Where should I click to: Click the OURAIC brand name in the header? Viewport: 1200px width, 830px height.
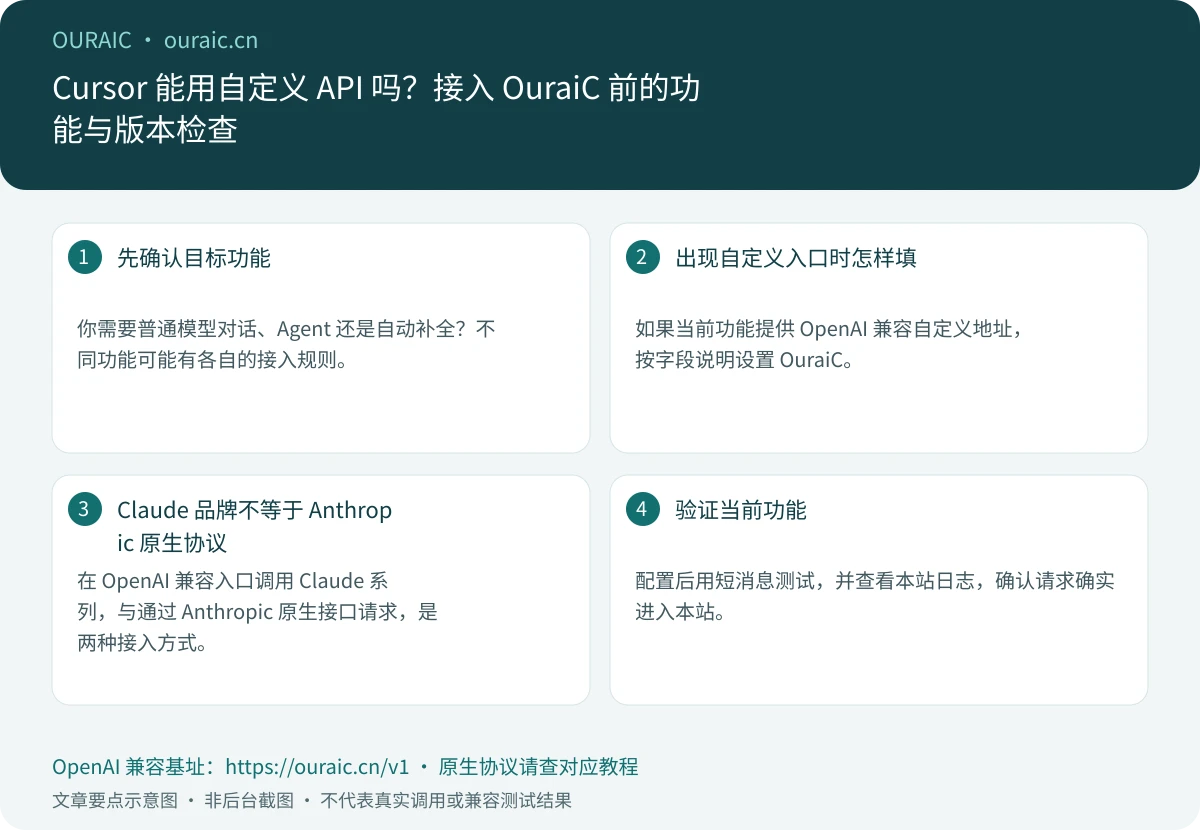coord(92,40)
